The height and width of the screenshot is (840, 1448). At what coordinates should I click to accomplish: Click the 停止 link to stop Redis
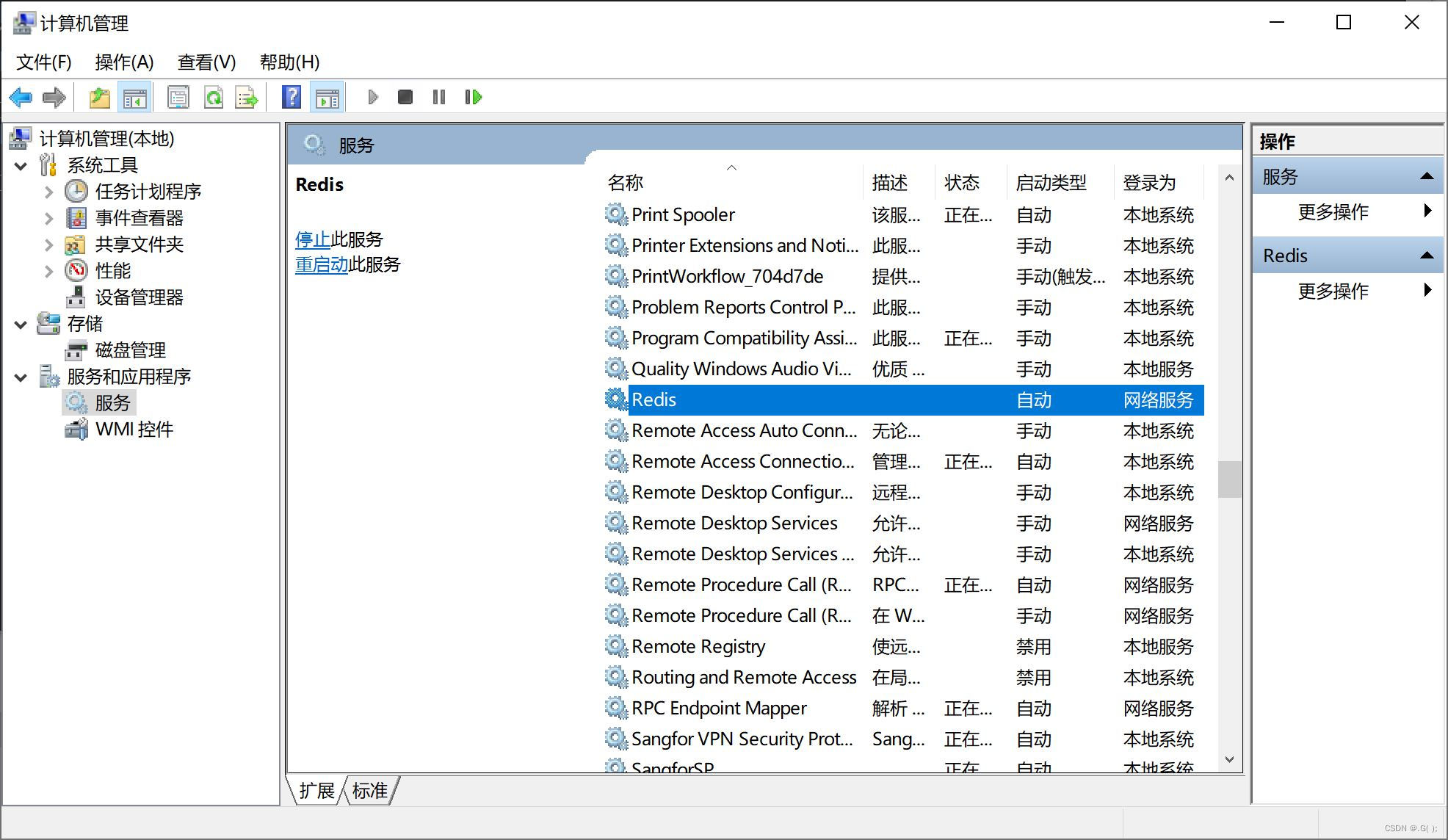pos(312,239)
